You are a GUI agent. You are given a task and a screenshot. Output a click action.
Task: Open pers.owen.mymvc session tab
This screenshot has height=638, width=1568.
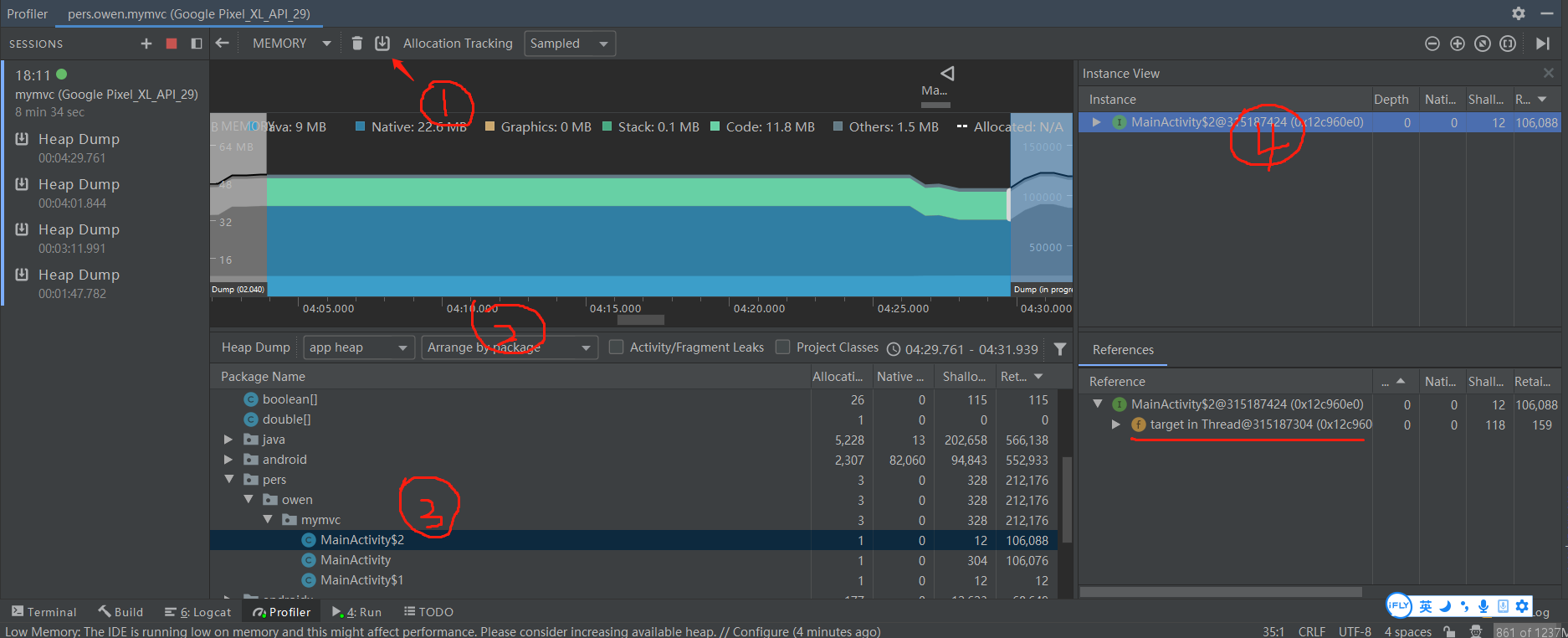tap(189, 13)
